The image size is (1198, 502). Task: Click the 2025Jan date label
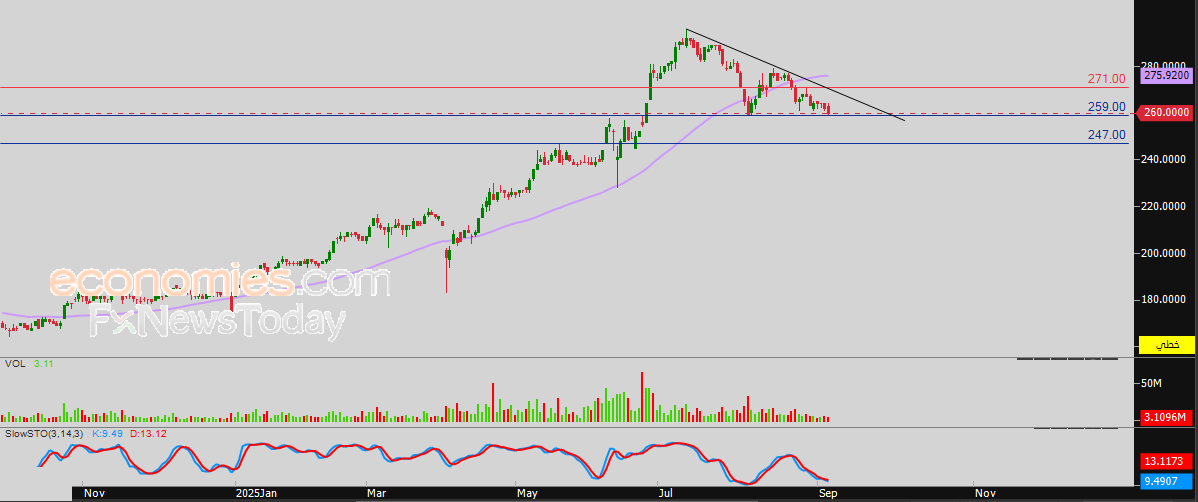[256, 494]
